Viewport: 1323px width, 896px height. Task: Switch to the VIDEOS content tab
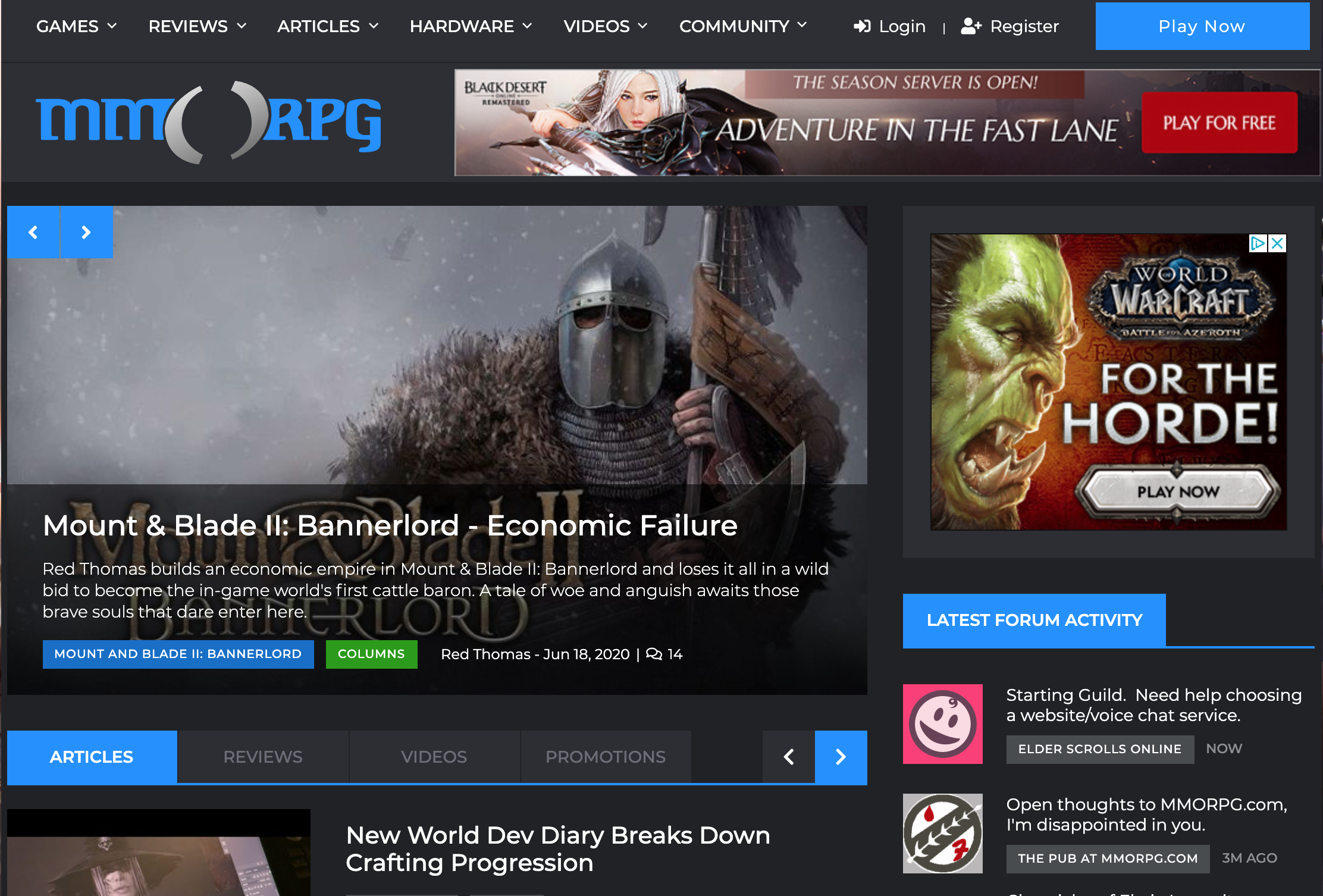(x=434, y=757)
